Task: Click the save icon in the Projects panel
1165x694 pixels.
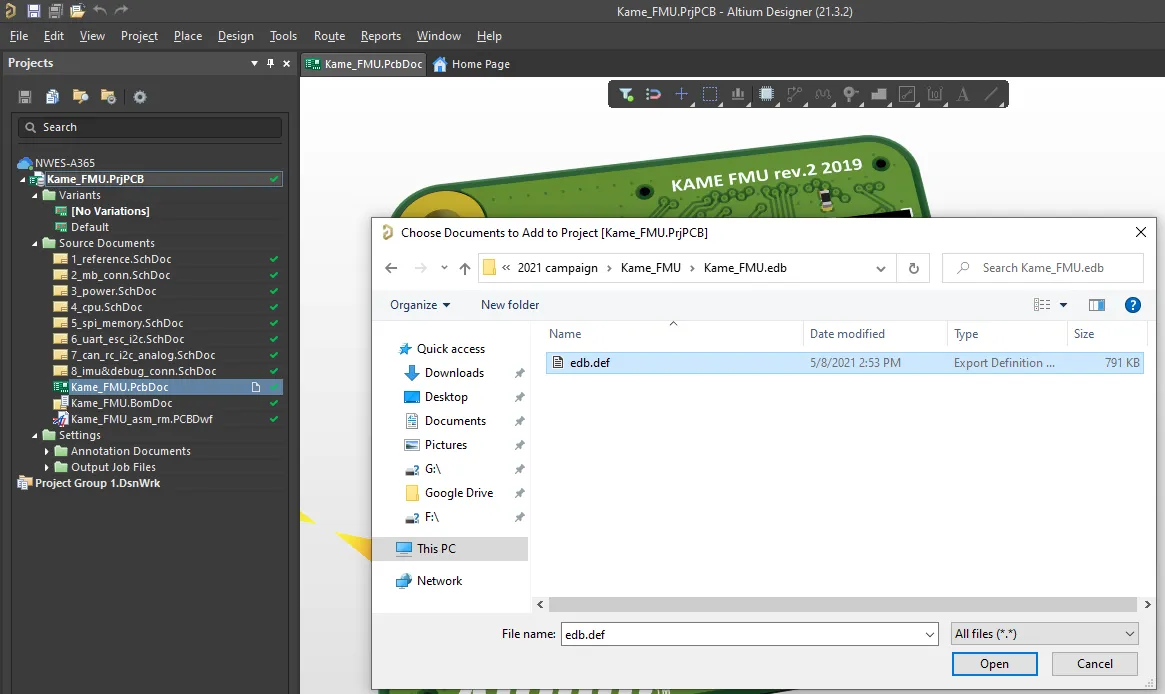Action: click(x=24, y=96)
